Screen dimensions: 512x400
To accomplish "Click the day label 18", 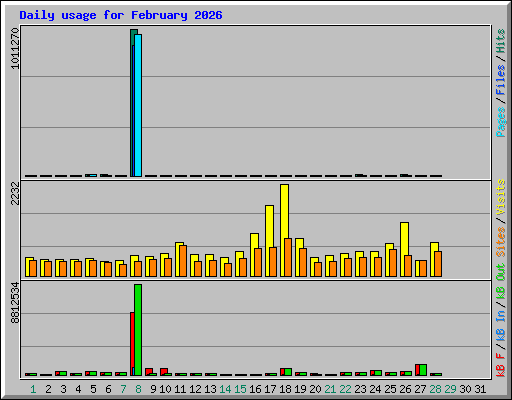I will pos(285,389).
